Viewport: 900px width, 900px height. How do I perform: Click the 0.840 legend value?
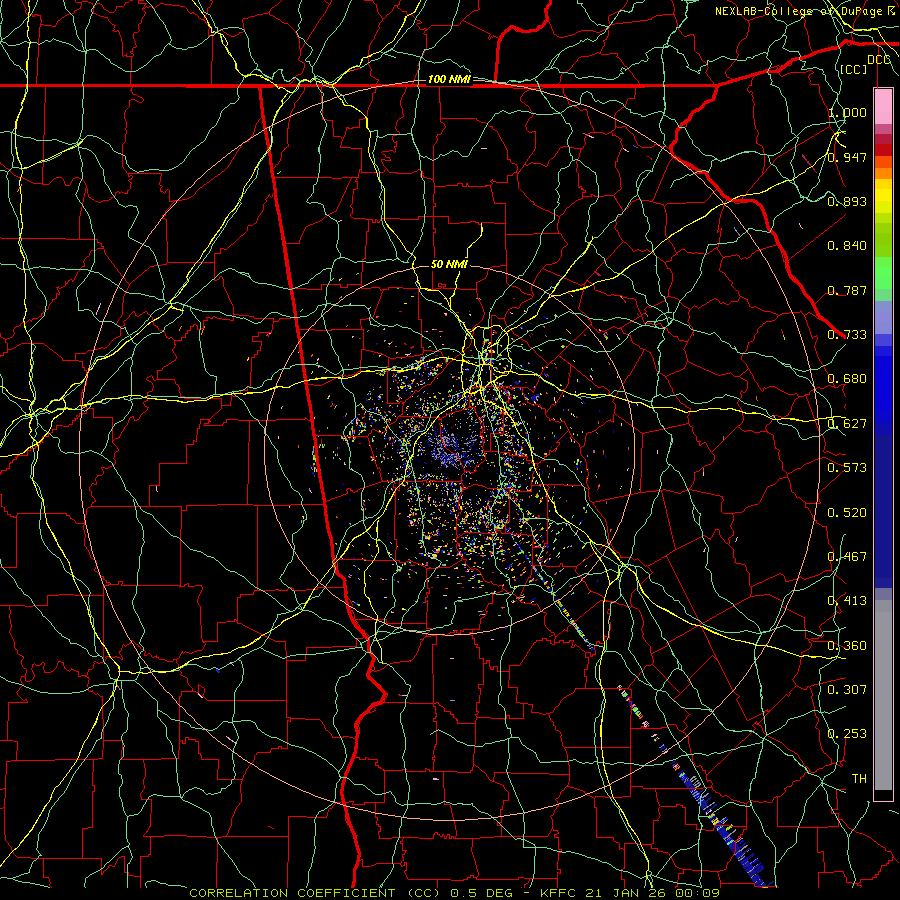point(847,246)
